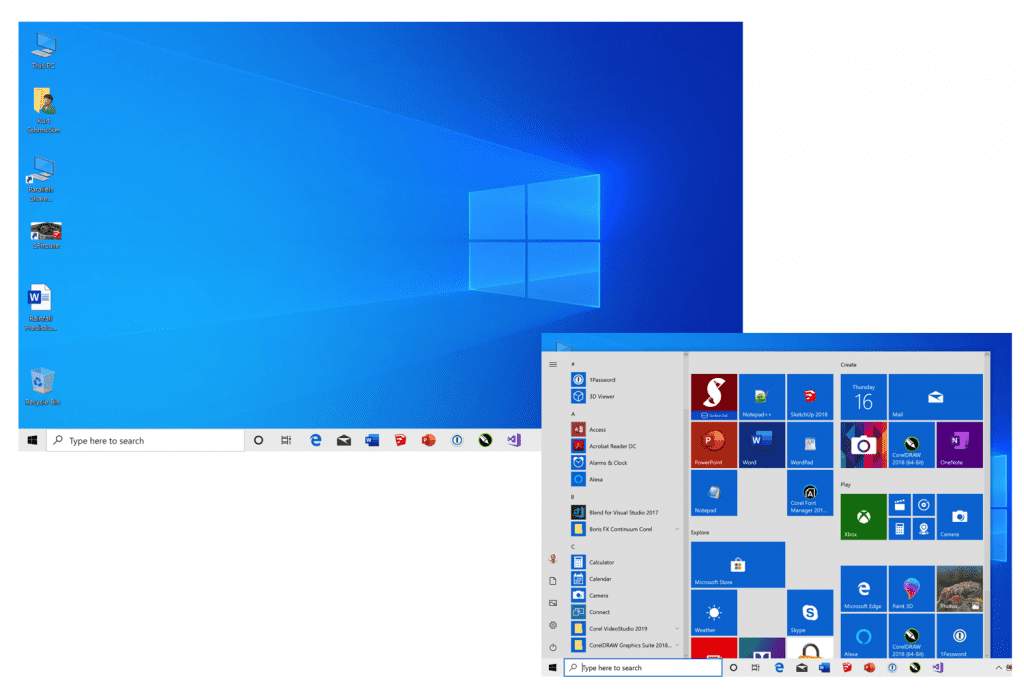This screenshot has width=1024, height=698.
Task: Open the SFHouse desktop shortcut
Action: tap(46, 236)
